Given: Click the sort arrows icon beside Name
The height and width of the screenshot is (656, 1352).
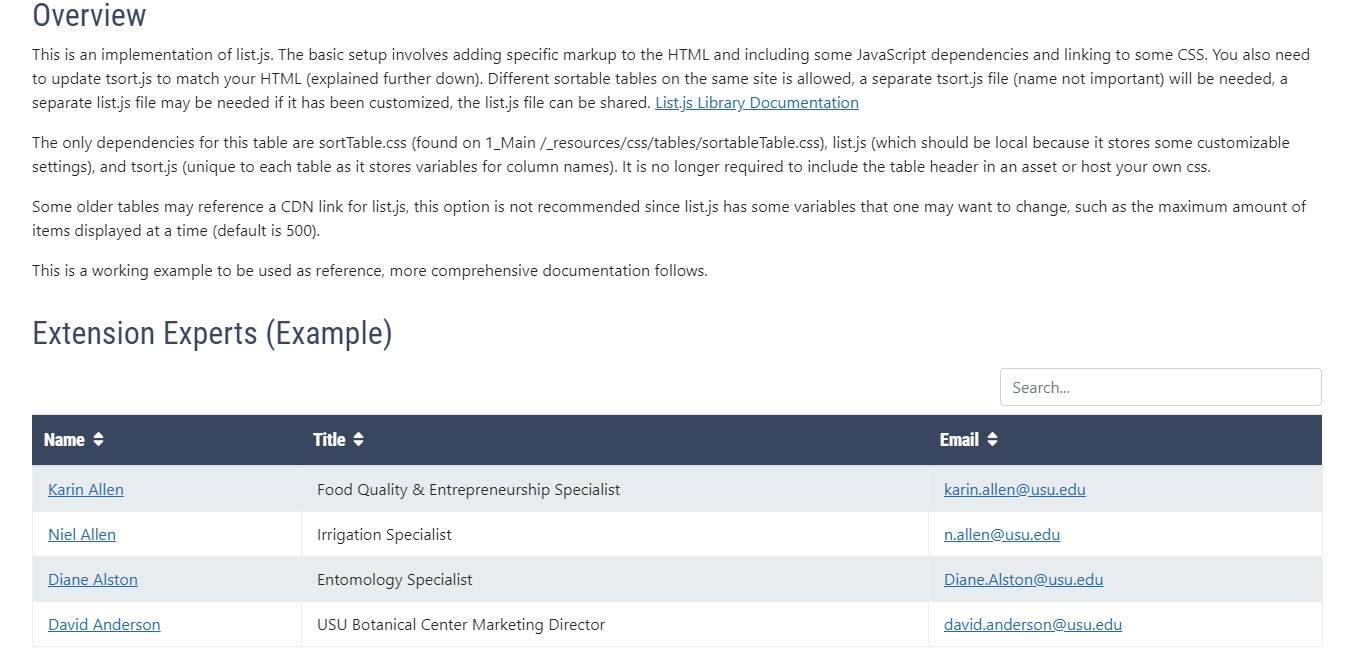Looking at the screenshot, I should (x=98, y=440).
